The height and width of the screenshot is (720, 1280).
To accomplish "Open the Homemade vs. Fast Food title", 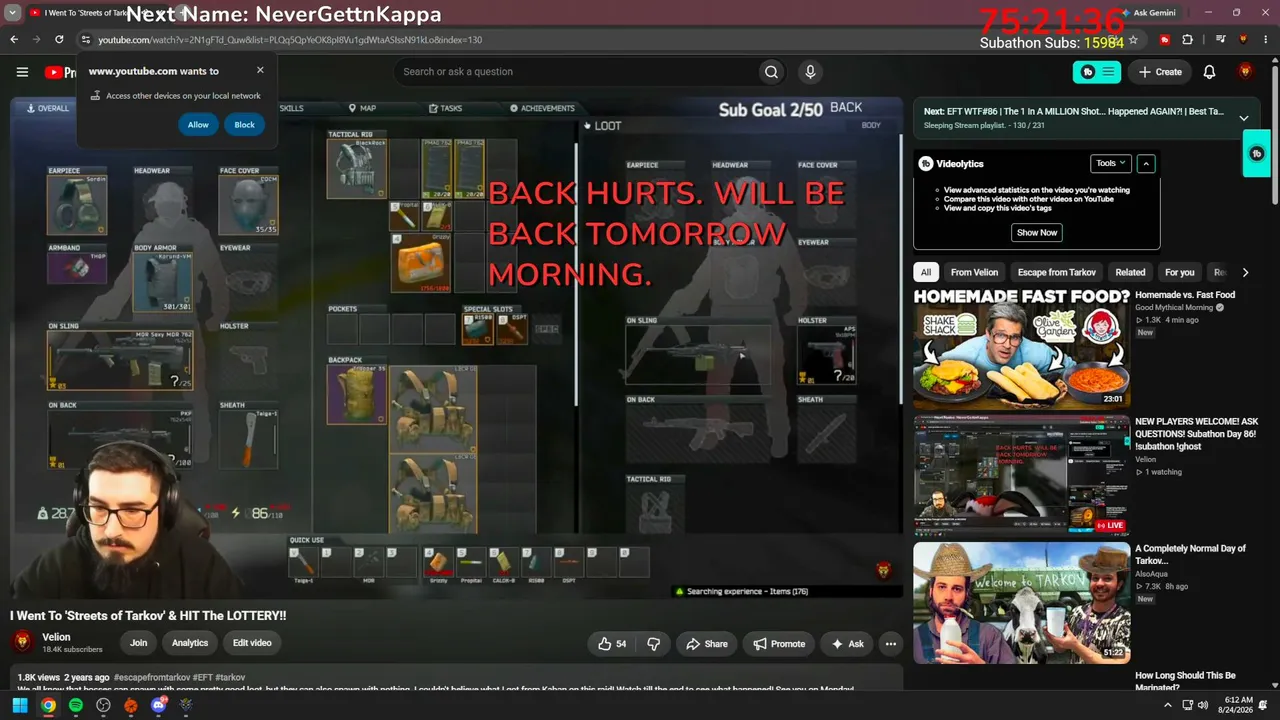I will [1185, 295].
